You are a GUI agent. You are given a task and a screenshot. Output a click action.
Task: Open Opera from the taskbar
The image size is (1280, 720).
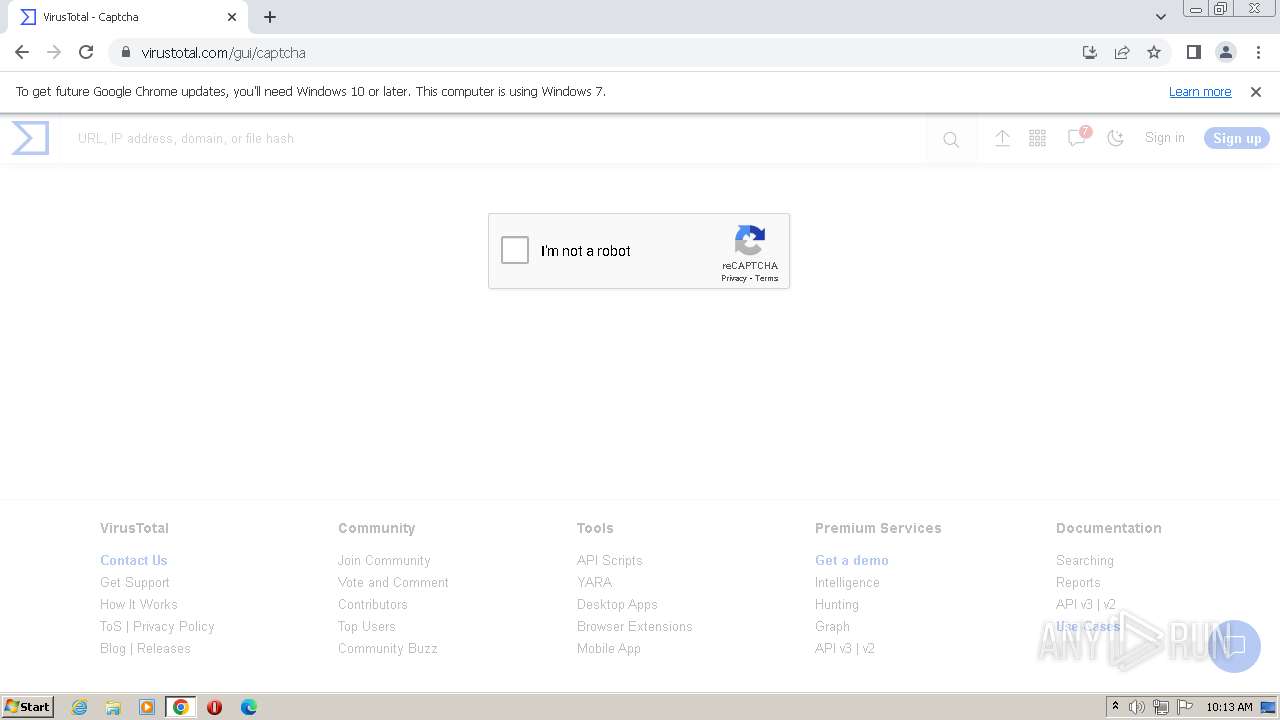pos(214,707)
